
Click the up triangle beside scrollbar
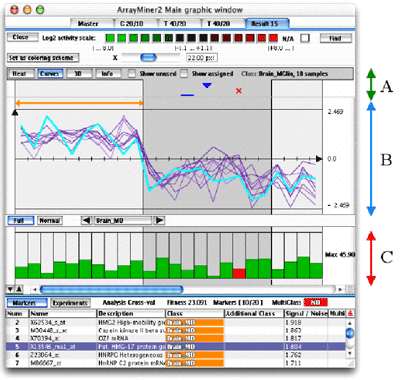coord(19,289)
